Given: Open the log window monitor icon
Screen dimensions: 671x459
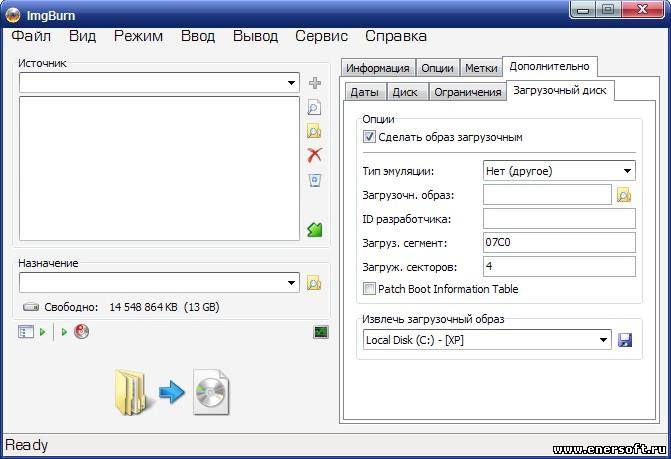Looking at the screenshot, I should (321, 332).
